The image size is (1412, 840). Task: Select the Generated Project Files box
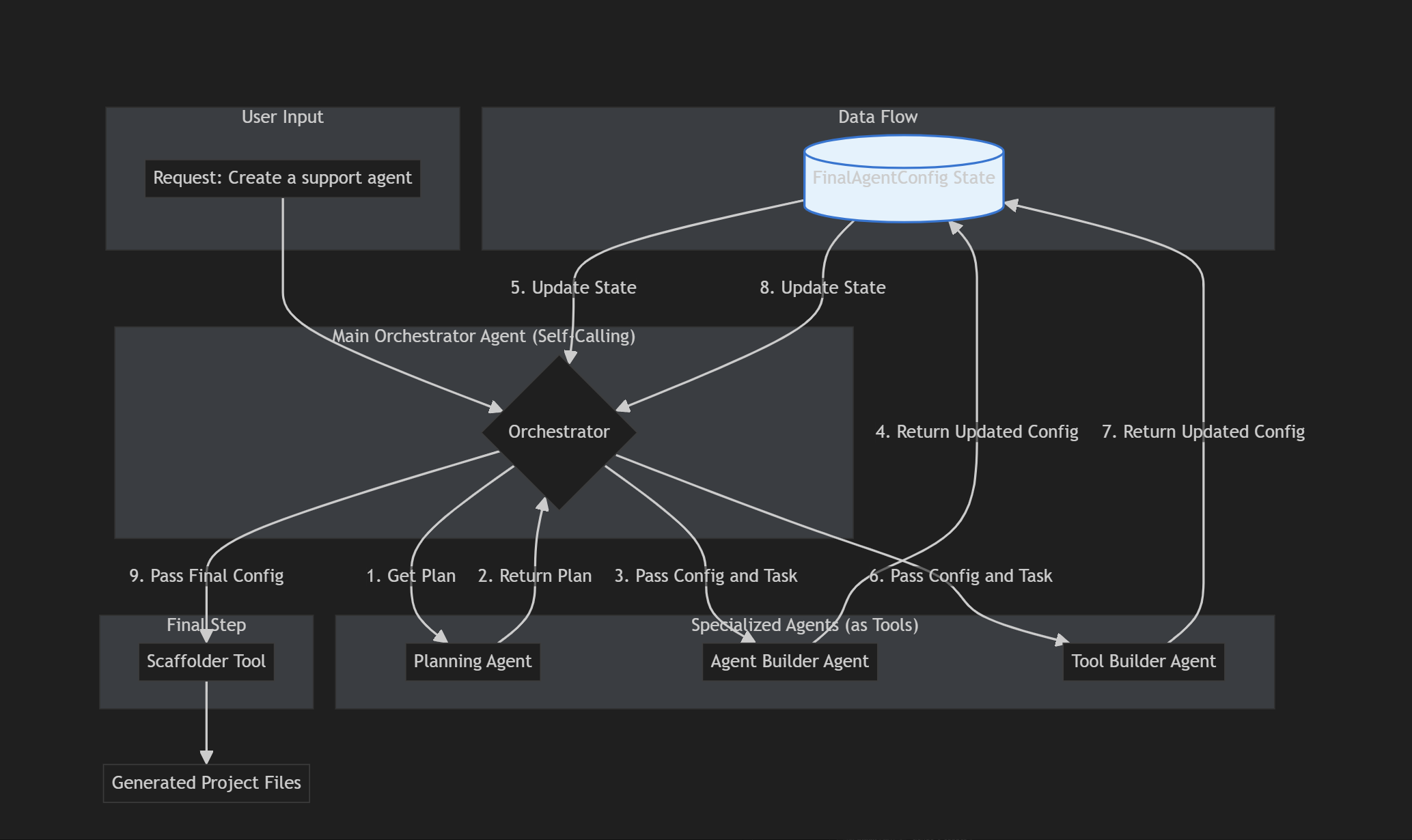(206, 783)
